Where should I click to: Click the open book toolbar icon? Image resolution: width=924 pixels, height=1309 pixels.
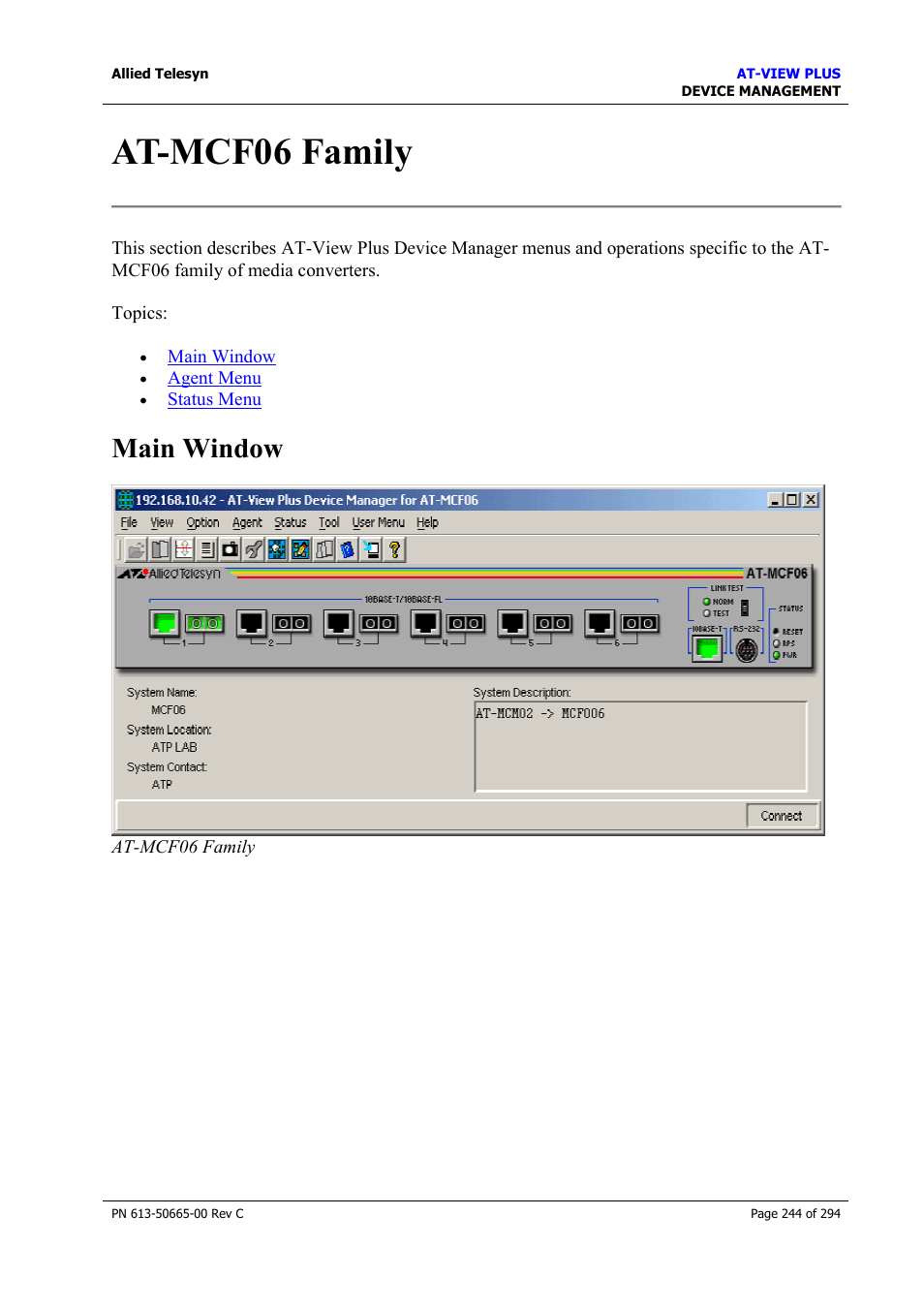tap(160, 550)
